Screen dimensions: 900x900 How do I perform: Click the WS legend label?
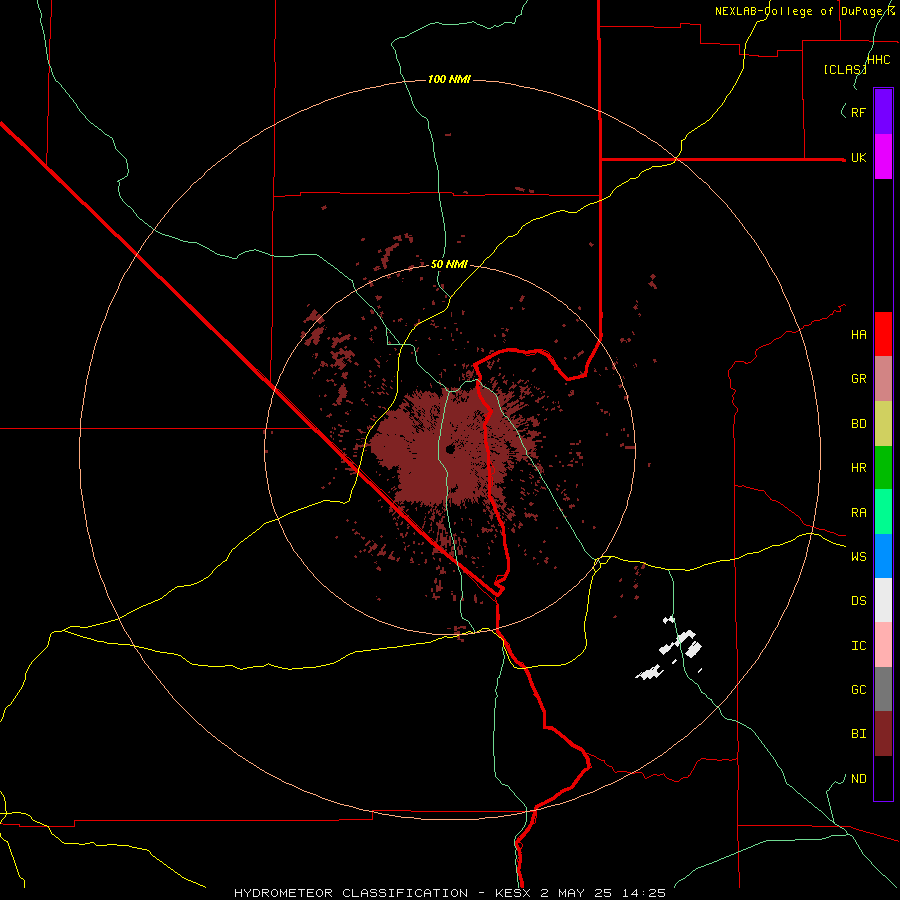tap(858, 557)
